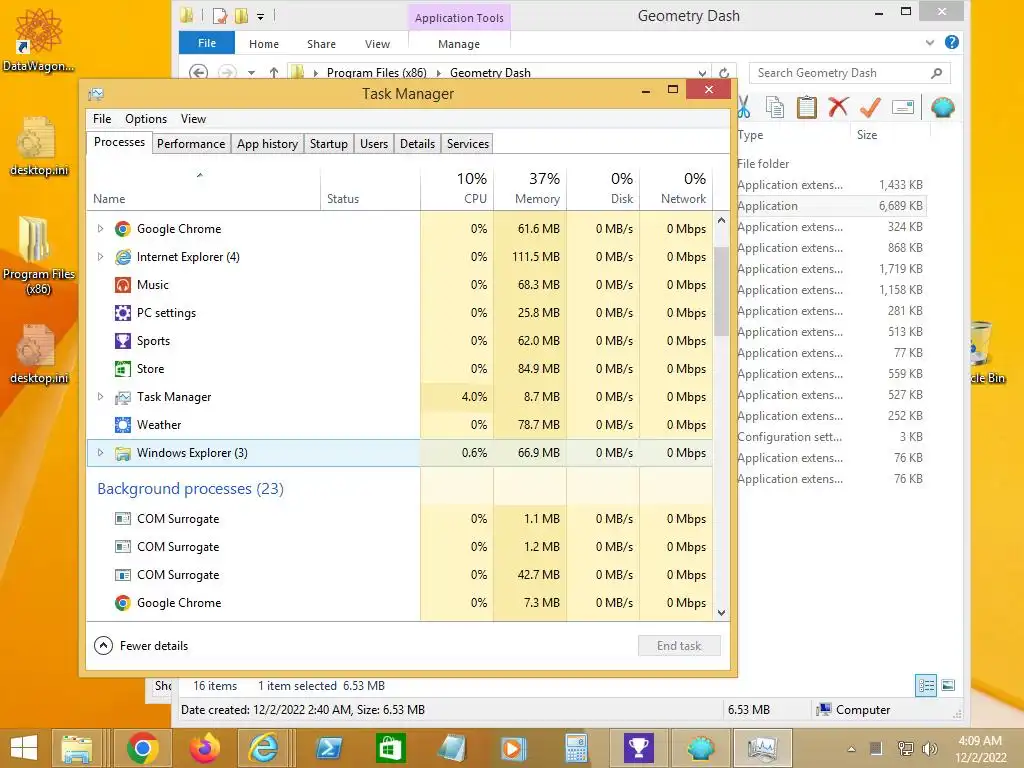Open the Manage ribbon tab

[x=458, y=44]
